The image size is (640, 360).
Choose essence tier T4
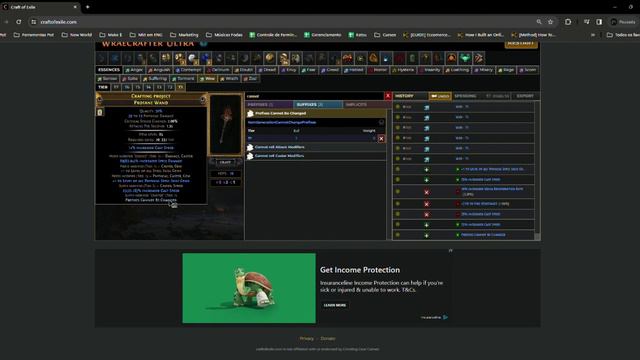[x=149, y=87]
